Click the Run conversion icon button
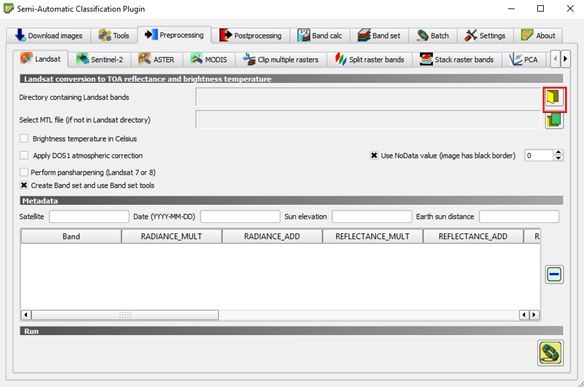 (550, 353)
